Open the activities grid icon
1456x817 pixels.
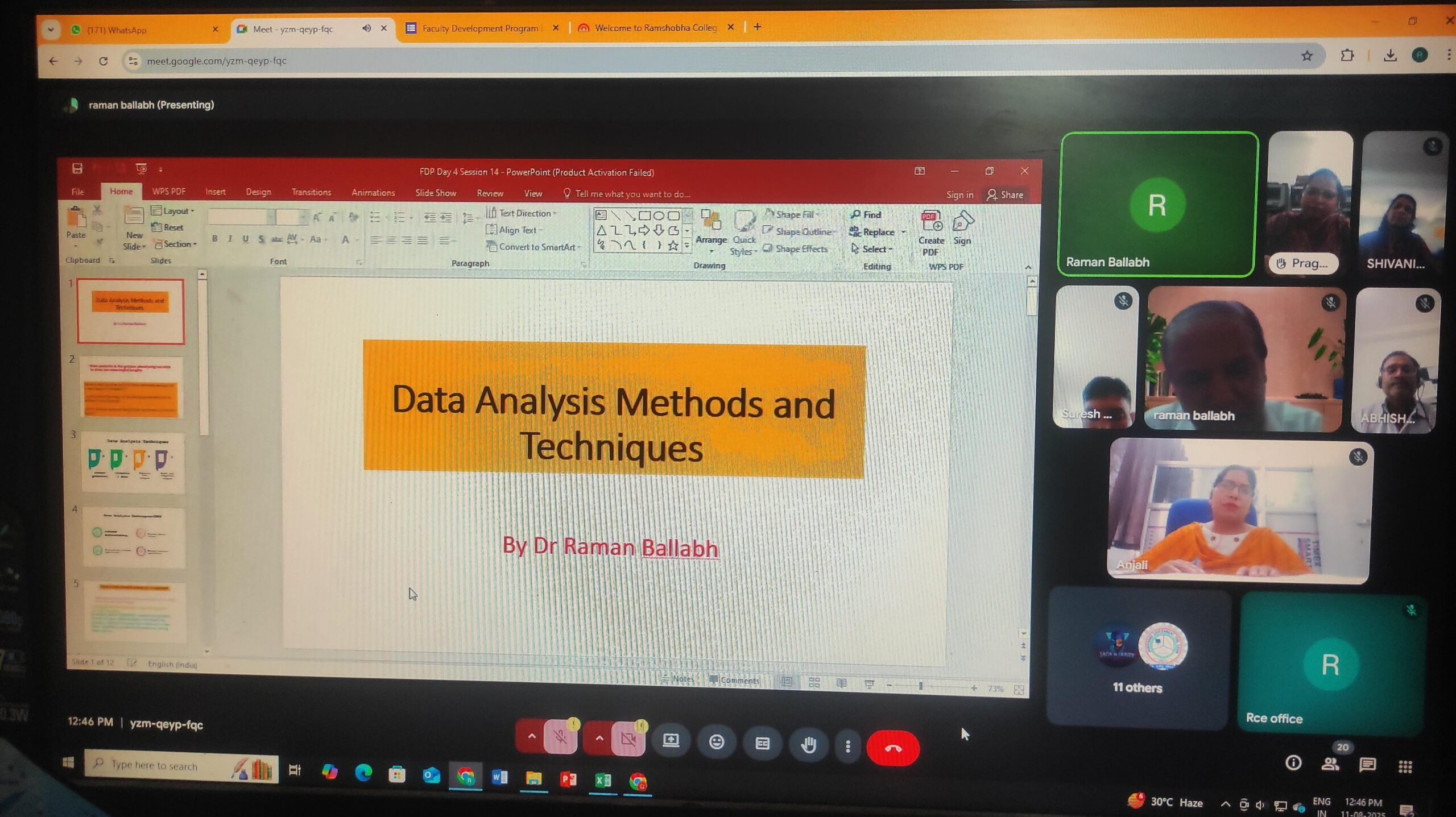click(1405, 766)
